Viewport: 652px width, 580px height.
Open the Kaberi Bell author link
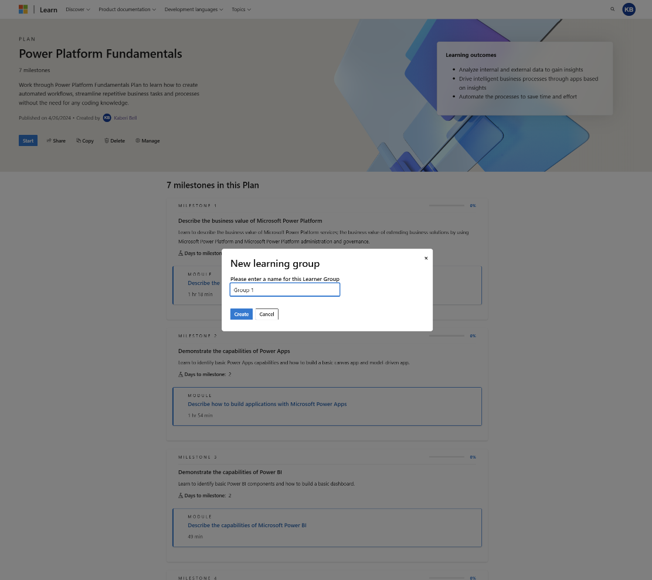[x=125, y=118]
